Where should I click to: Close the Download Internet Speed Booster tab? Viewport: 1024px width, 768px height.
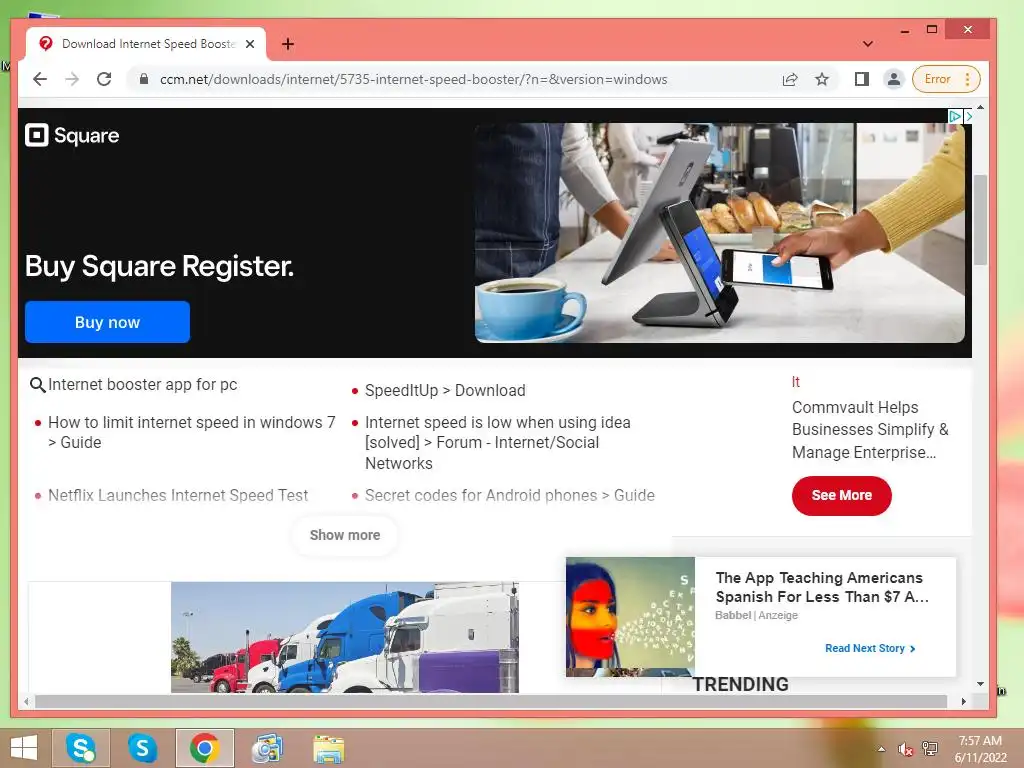(x=249, y=44)
